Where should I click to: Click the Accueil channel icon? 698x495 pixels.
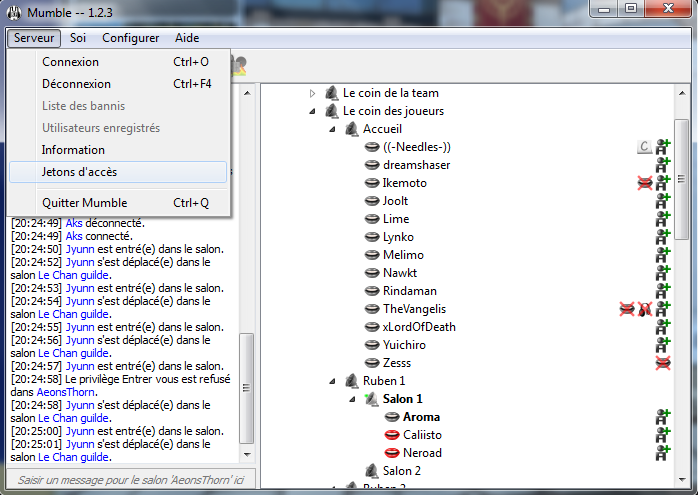pyautogui.click(x=352, y=129)
